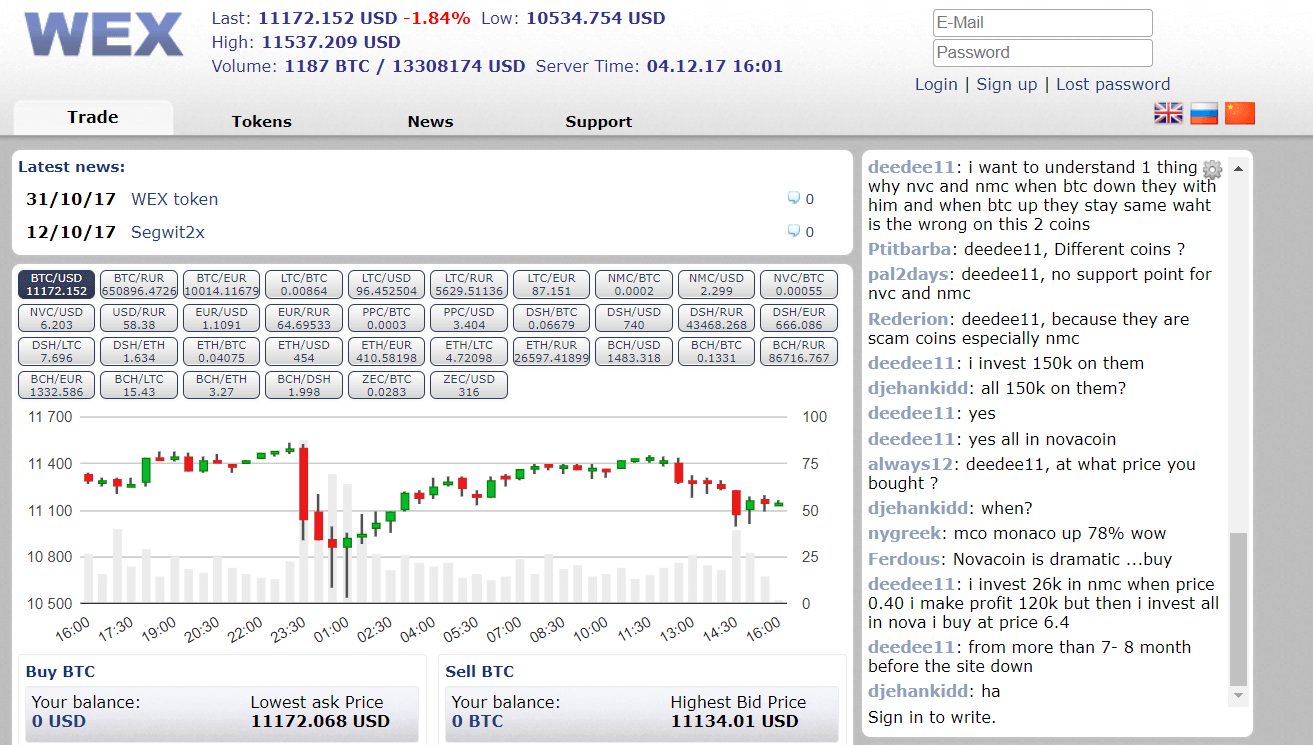
Task: Select the DSH/USD pair
Action: pos(634,318)
